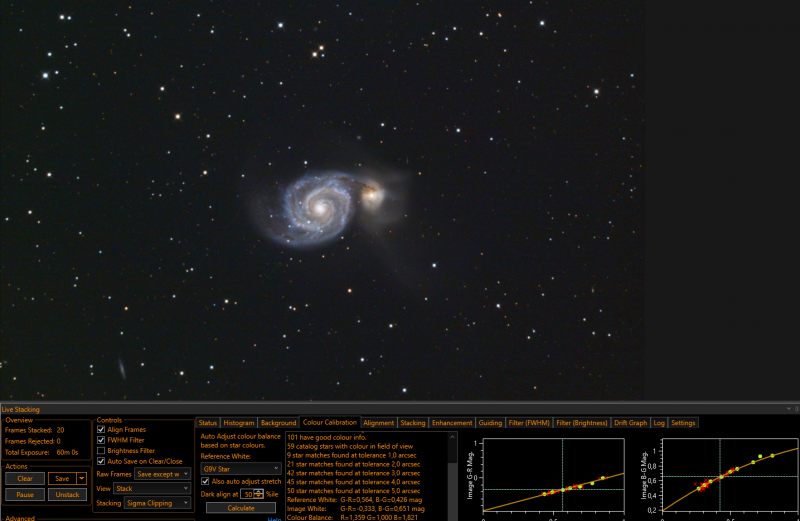Click the Save button
Screen dimensions: 800x521
coord(62,479)
